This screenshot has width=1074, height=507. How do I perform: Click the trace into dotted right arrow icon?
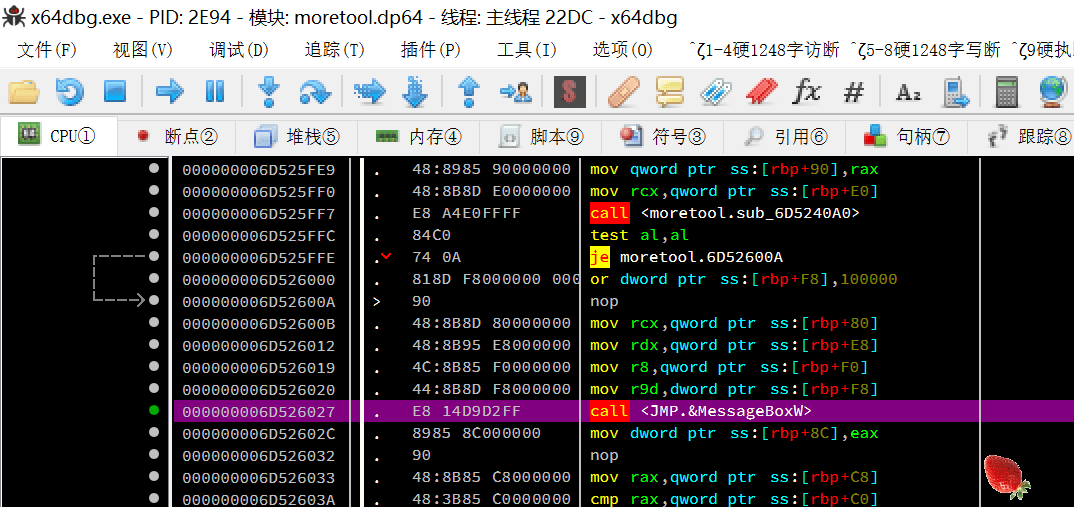pos(370,91)
